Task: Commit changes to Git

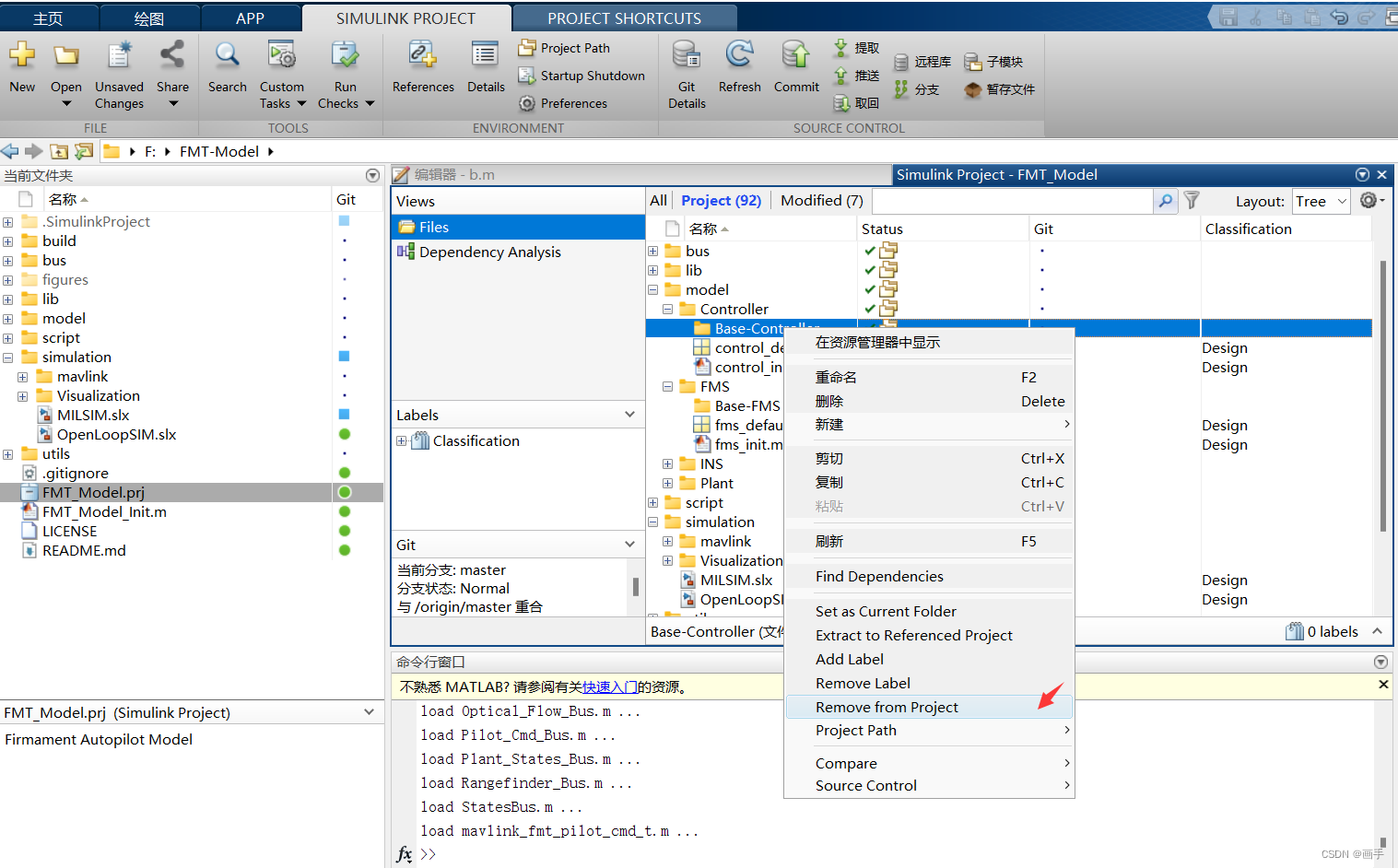Action: pos(796,55)
